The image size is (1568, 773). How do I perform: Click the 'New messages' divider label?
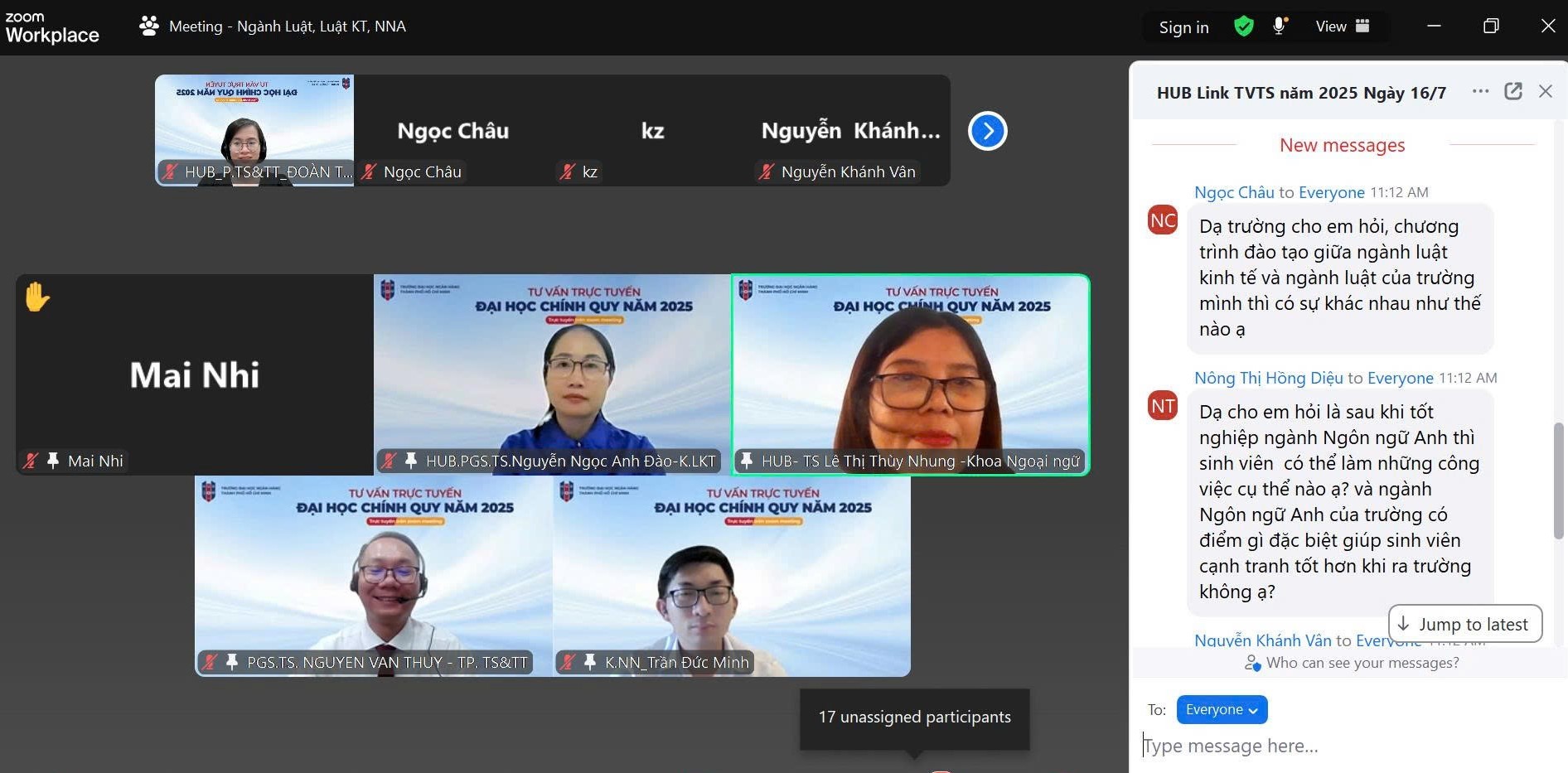pyautogui.click(x=1342, y=145)
